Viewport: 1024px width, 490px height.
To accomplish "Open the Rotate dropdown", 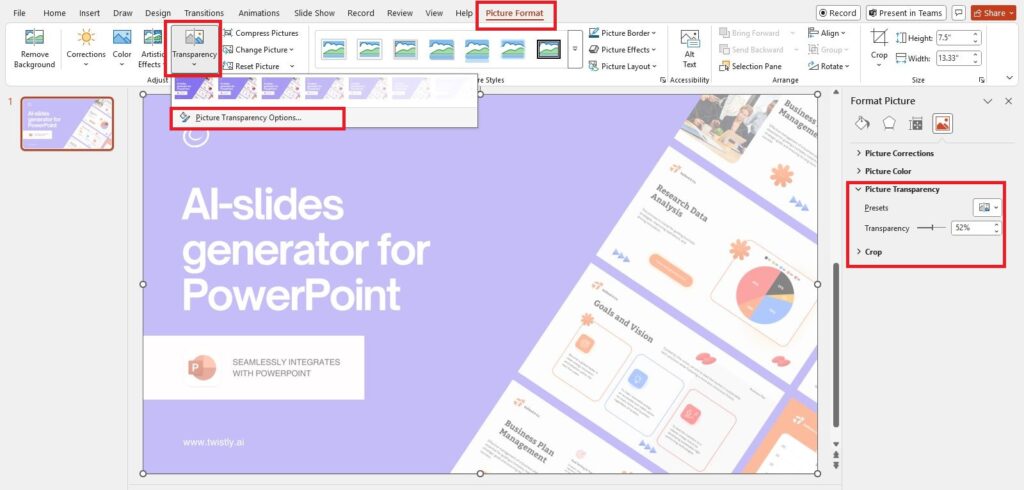I will coord(829,66).
